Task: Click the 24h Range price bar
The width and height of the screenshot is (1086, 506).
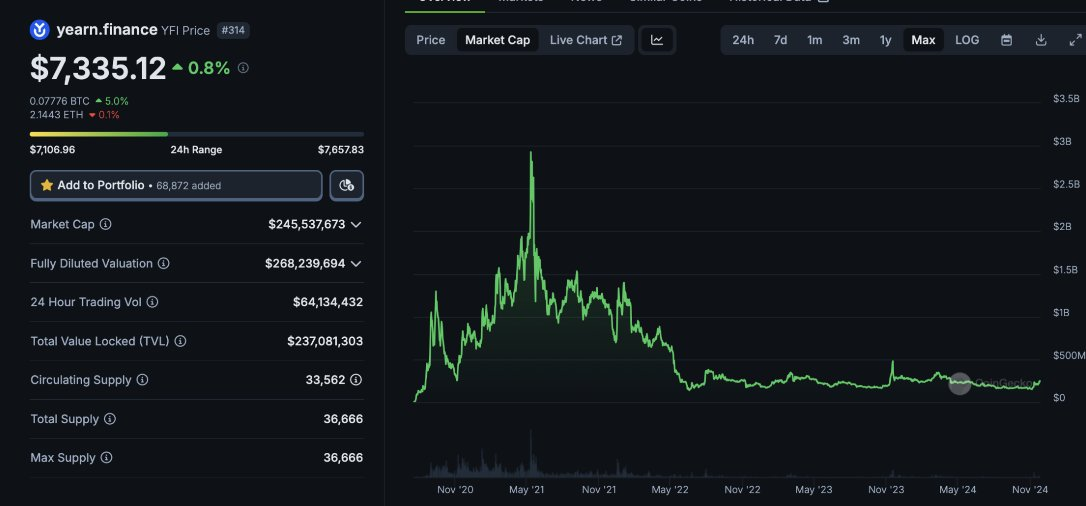Action: (197, 134)
